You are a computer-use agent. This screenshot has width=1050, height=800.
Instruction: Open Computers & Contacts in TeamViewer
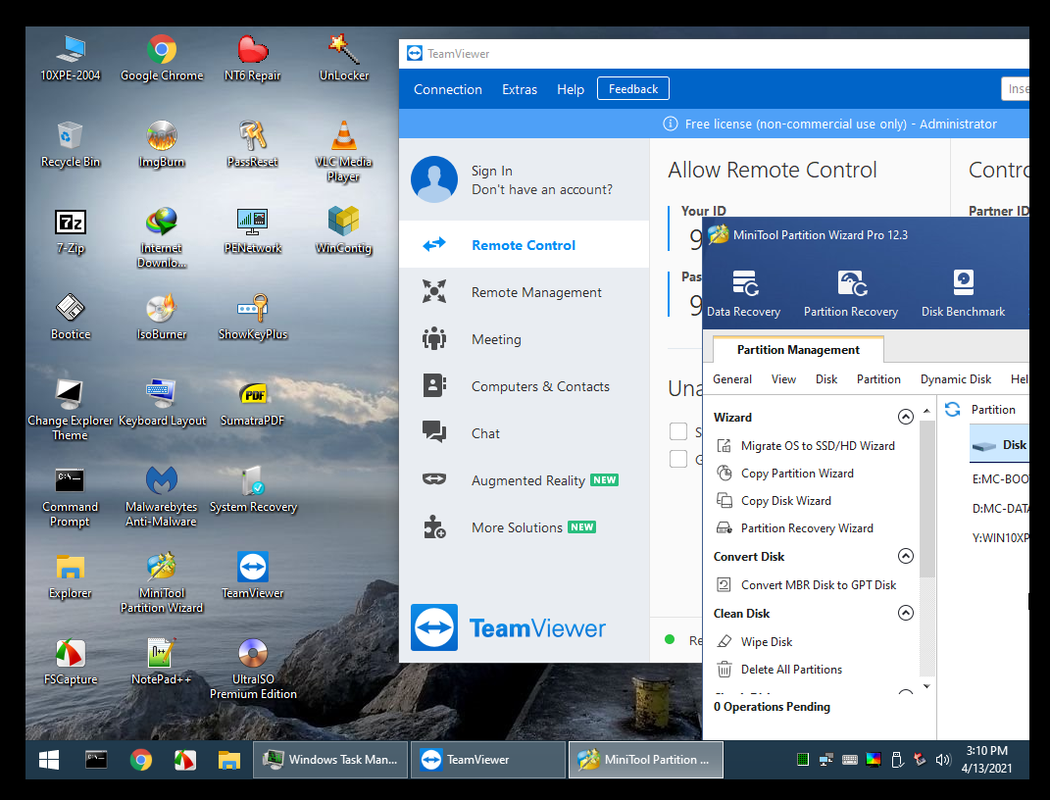524,386
